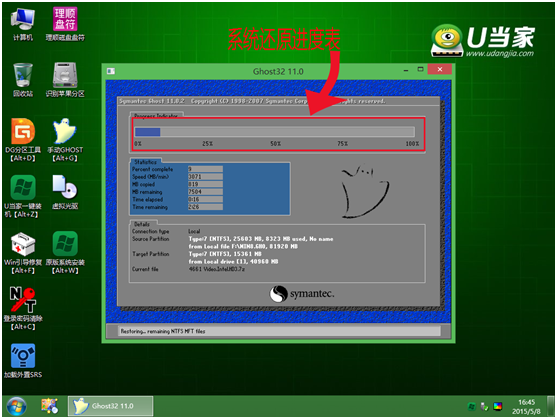
Task: Open Win引导修复 boot repair icon
Action: (x=23, y=253)
